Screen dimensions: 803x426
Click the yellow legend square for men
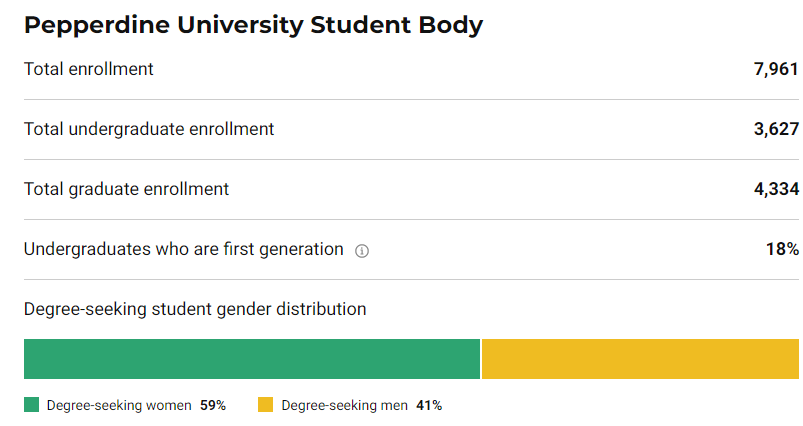tap(265, 405)
